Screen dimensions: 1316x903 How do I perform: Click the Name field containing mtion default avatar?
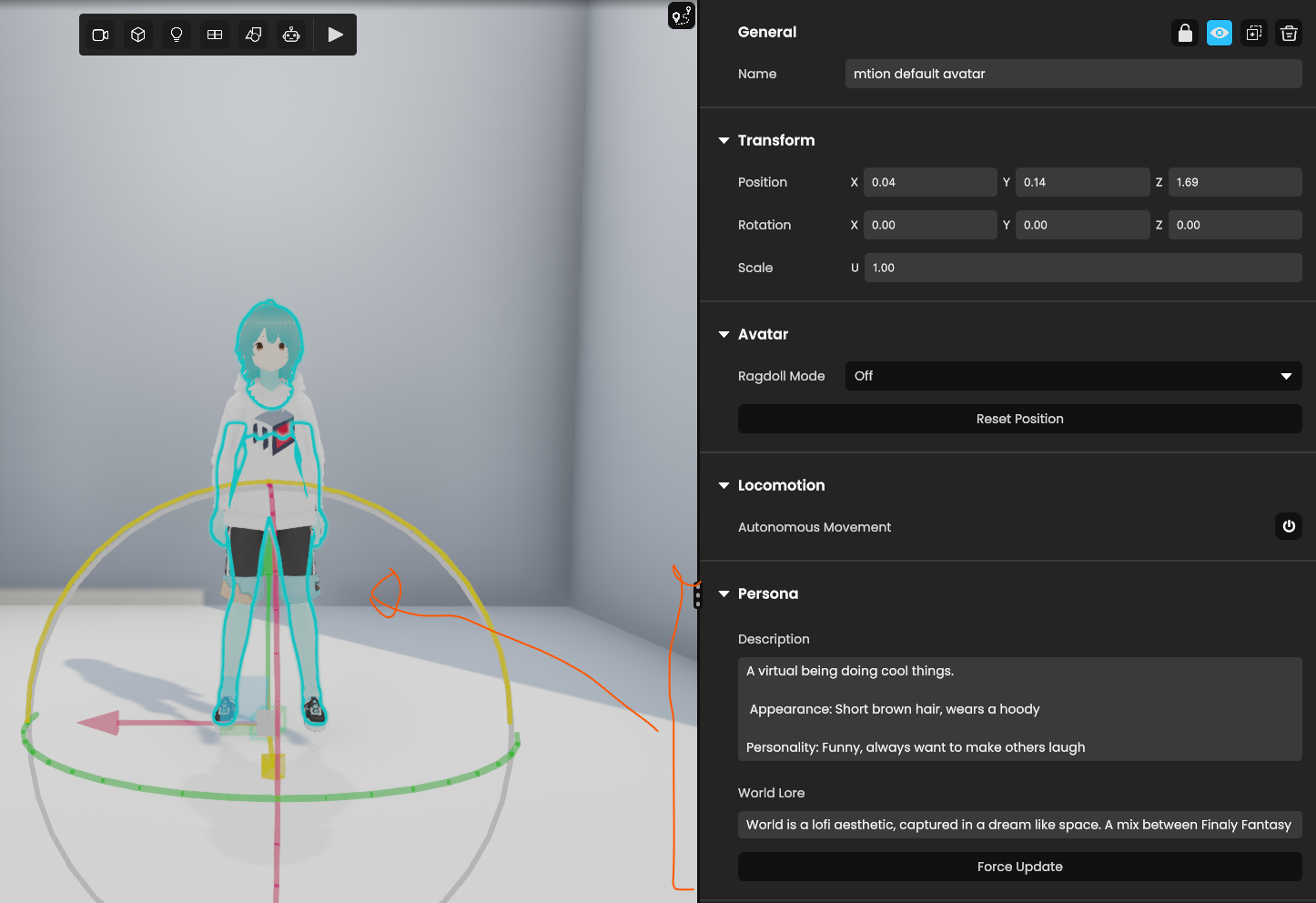(x=1073, y=74)
